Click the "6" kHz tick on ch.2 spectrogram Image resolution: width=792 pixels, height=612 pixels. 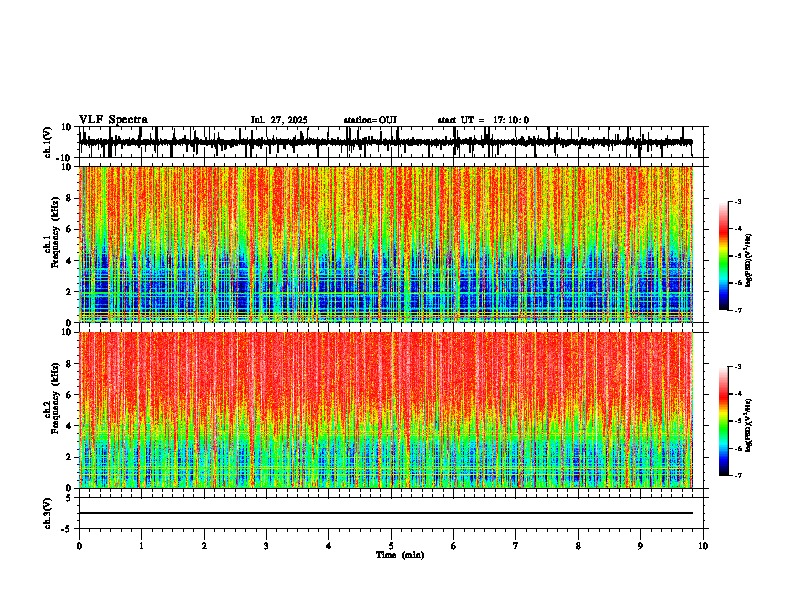point(70,394)
